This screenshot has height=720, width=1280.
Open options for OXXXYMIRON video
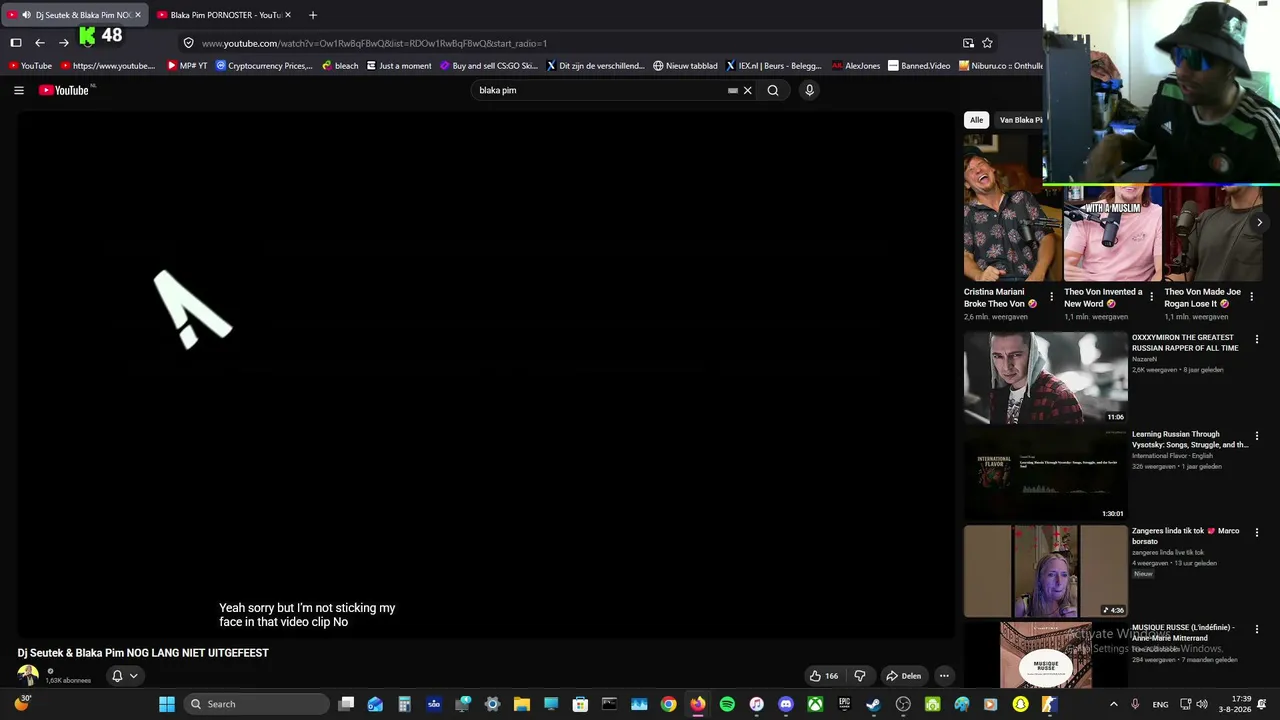click(1257, 340)
